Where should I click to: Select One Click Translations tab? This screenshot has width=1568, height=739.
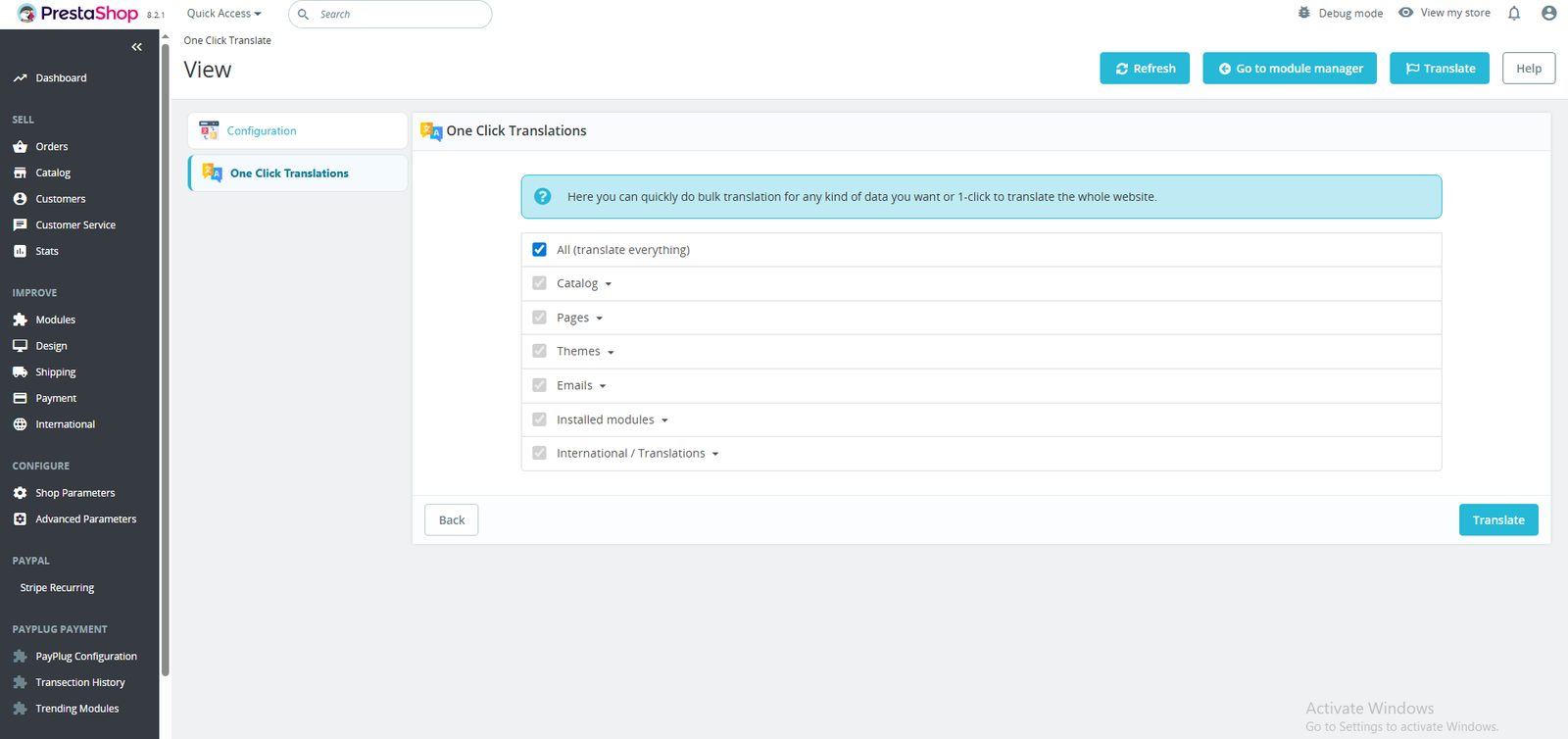298,172
